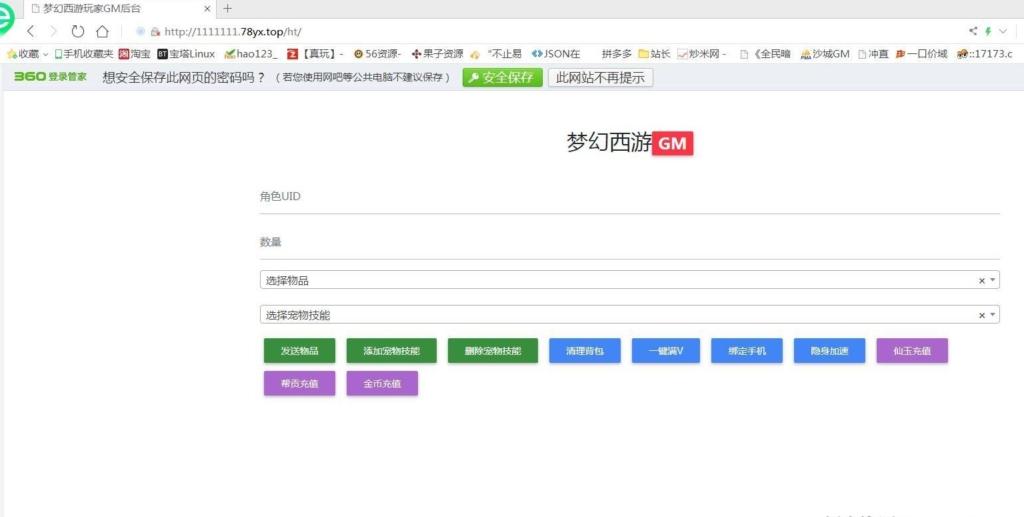Open the "不止易 bookmark
Screen dimensions: 1024x517
pyautogui.click(x=496, y=54)
